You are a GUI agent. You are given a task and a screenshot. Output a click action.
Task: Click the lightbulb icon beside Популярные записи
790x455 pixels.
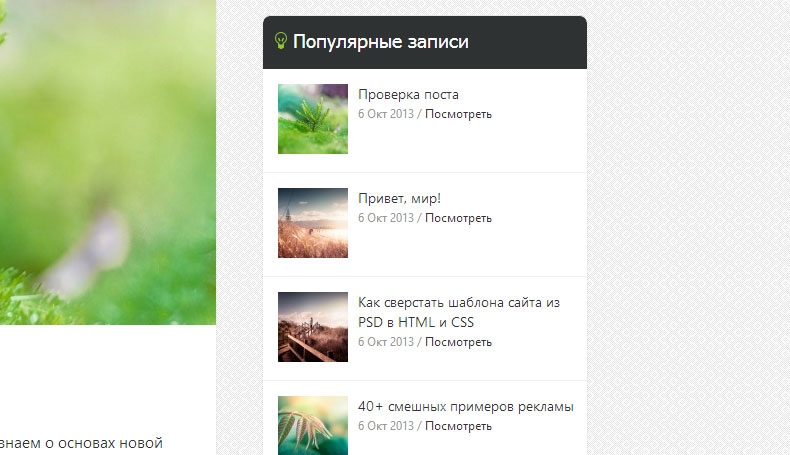(x=281, y=41)
